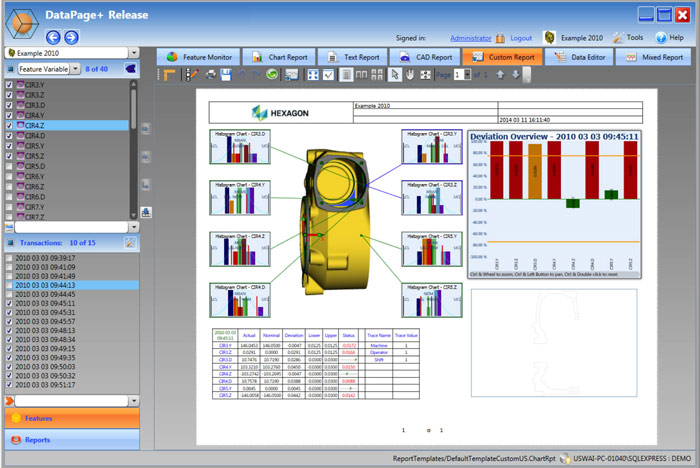Click the checkmark toolbar icon

tap(329, 75)
